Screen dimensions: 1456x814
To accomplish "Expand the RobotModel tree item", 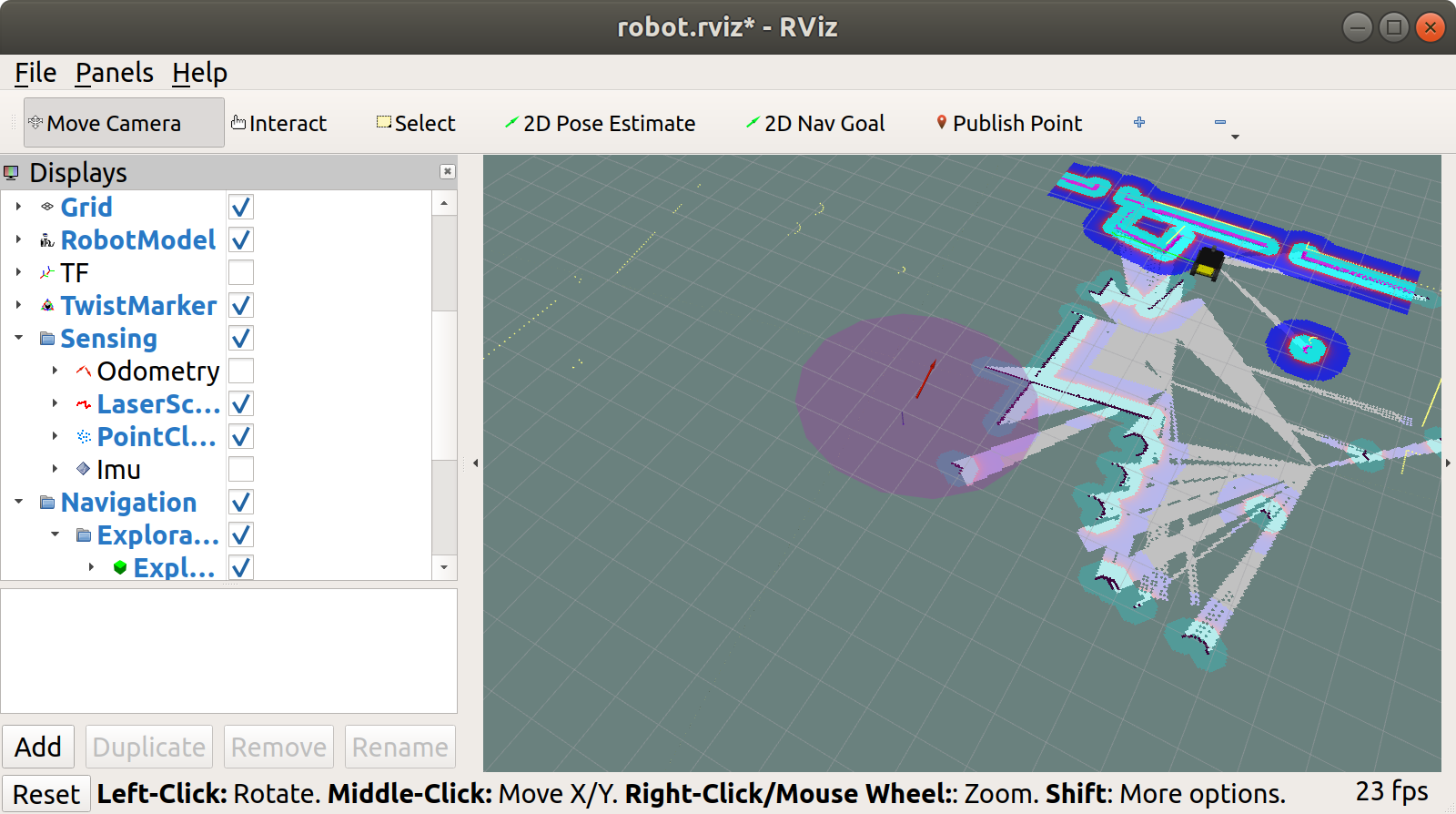I will point(18,239).
